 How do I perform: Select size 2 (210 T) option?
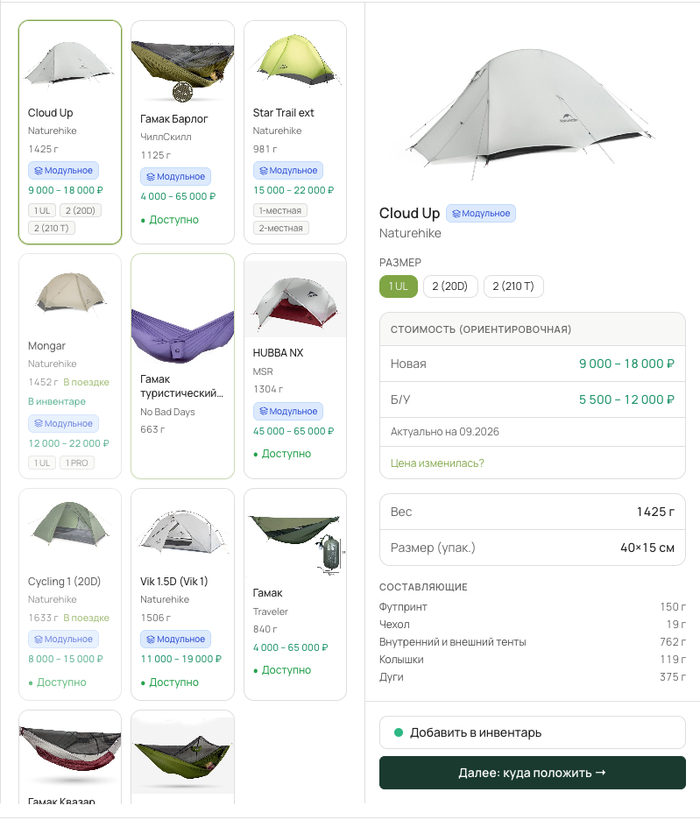tap(513, 286)
